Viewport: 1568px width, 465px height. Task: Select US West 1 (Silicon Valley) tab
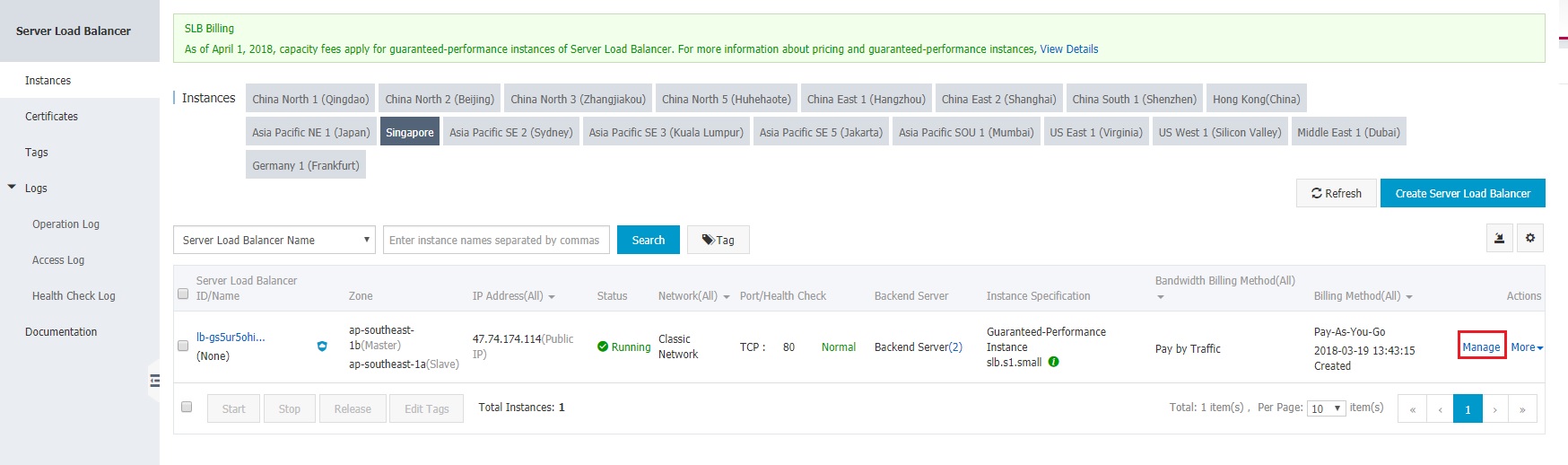pos(1220,132)
